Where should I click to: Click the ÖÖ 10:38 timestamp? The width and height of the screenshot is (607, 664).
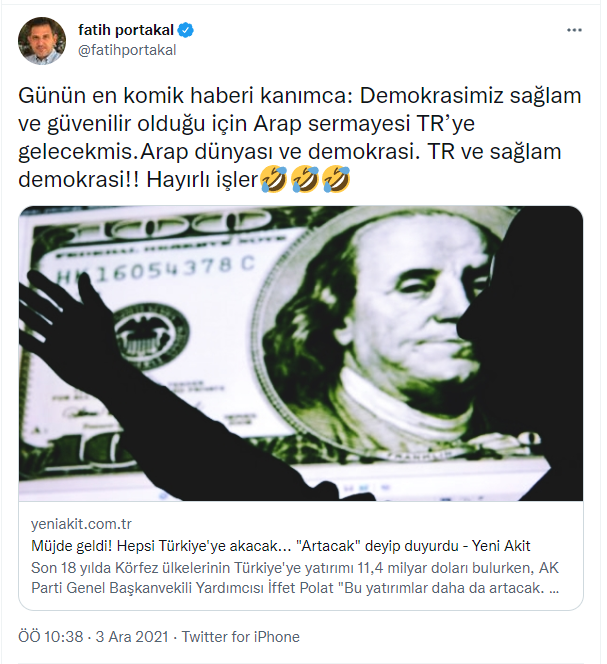coord(51,636)
